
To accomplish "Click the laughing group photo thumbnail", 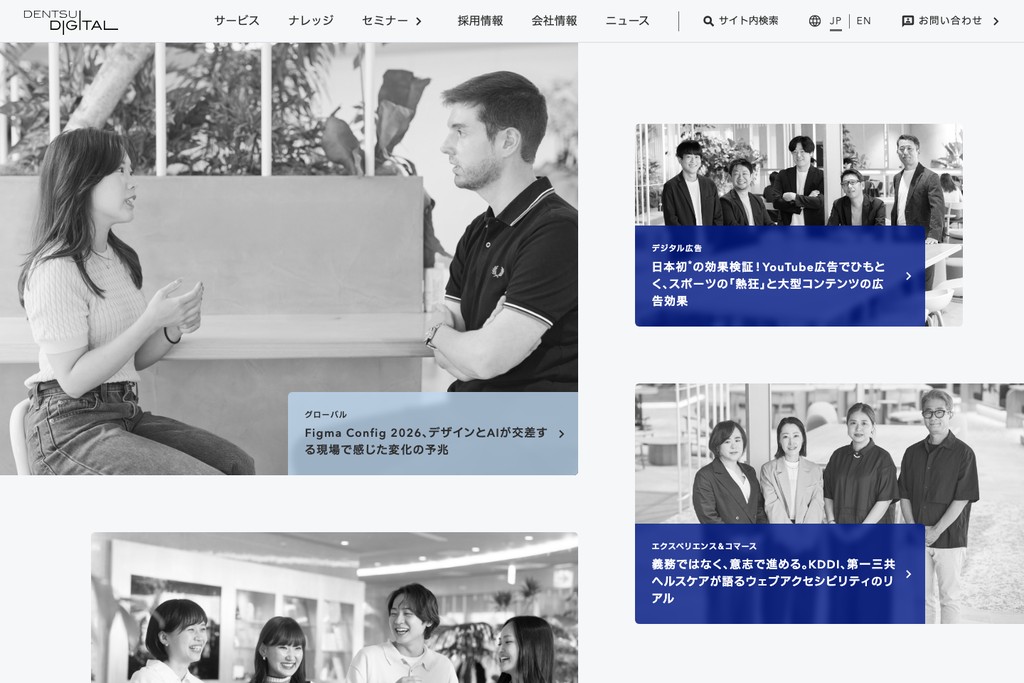I will coord(334,608).
